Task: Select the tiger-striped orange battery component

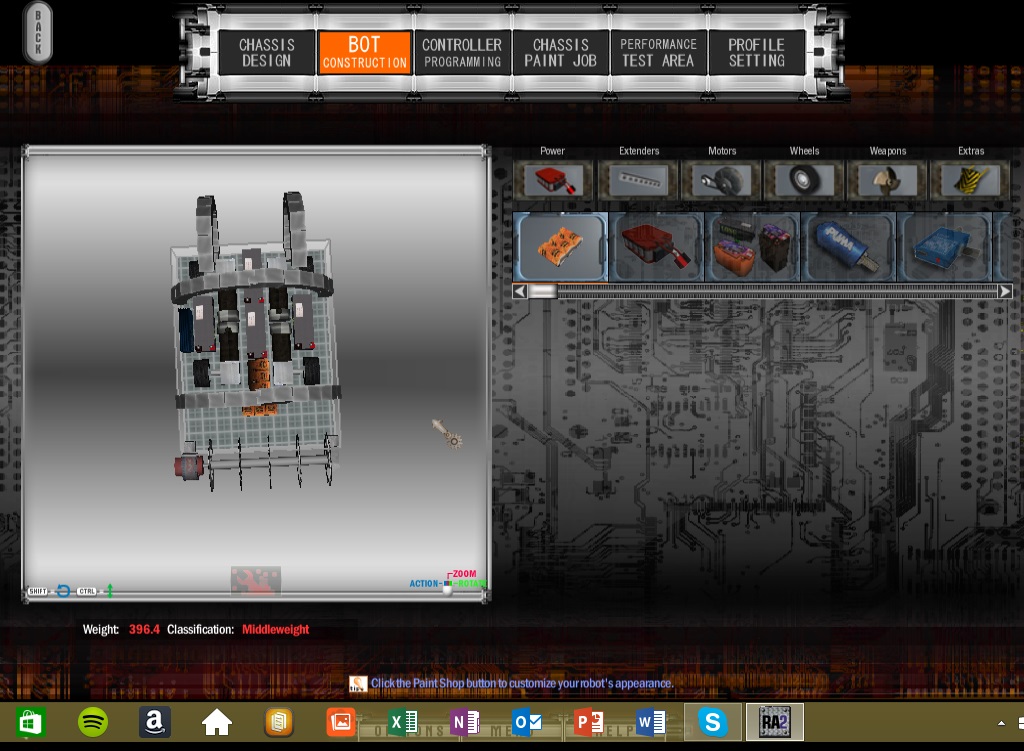Action: pyautogui.click(x=561, y=247)
